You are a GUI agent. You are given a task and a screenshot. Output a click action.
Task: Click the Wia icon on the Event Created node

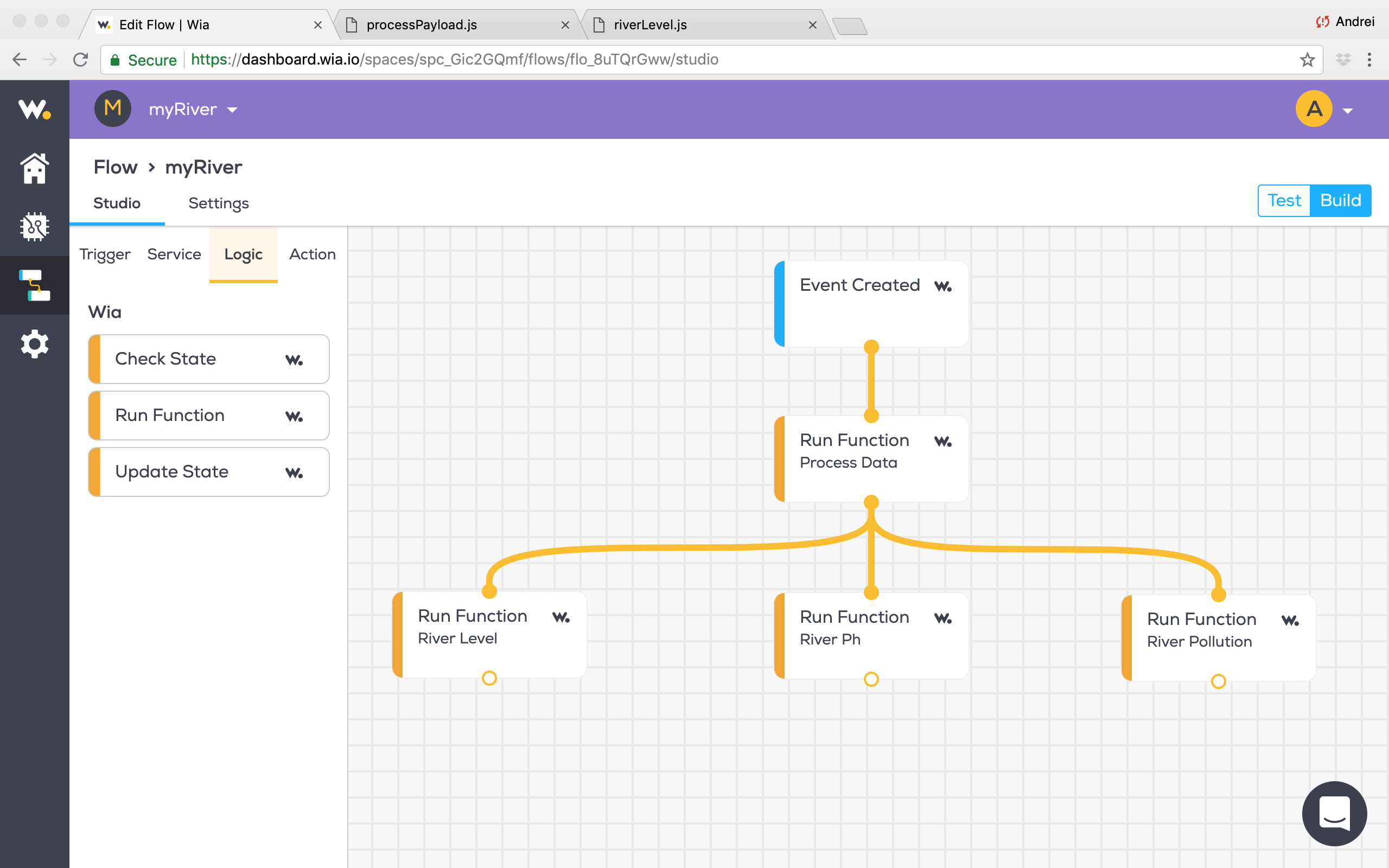tap(944, 285)
